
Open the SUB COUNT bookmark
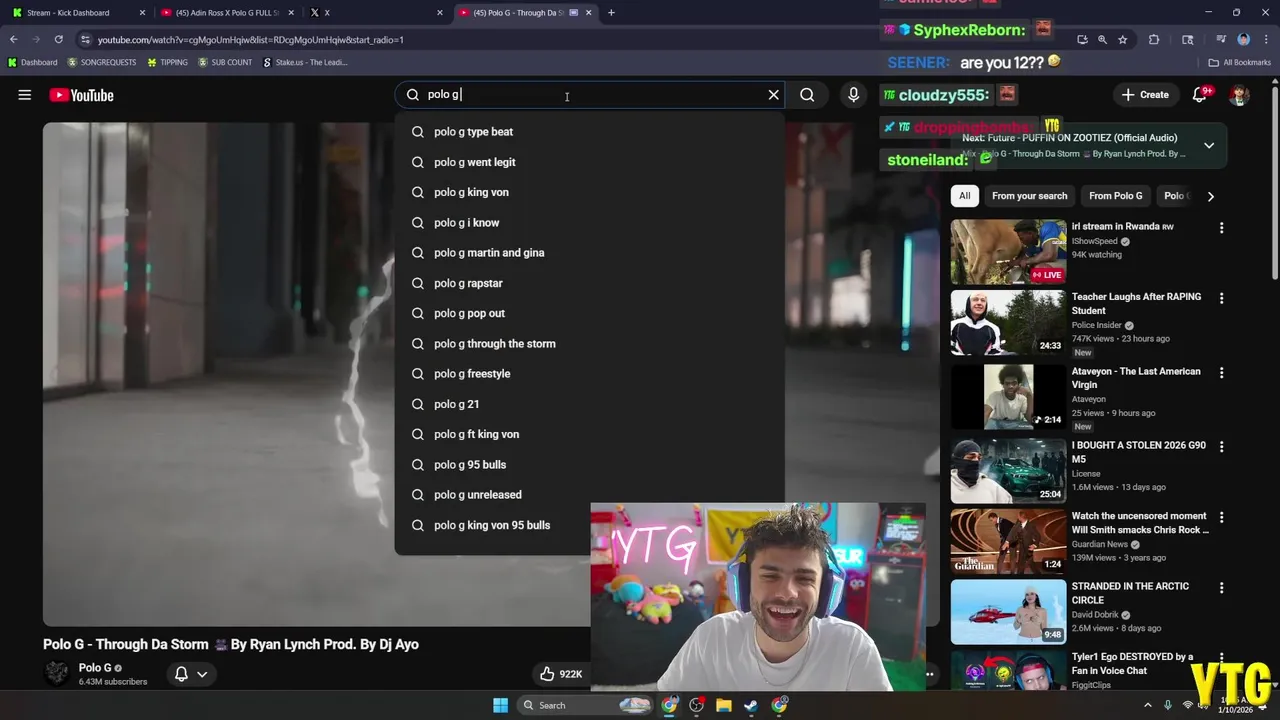tap(225, 62)
